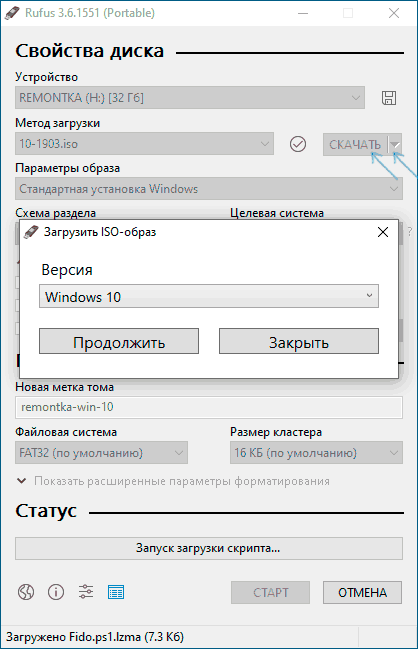Open application settings sliders icon
This screenshot has height=649, width=418.
coord(86,592)
